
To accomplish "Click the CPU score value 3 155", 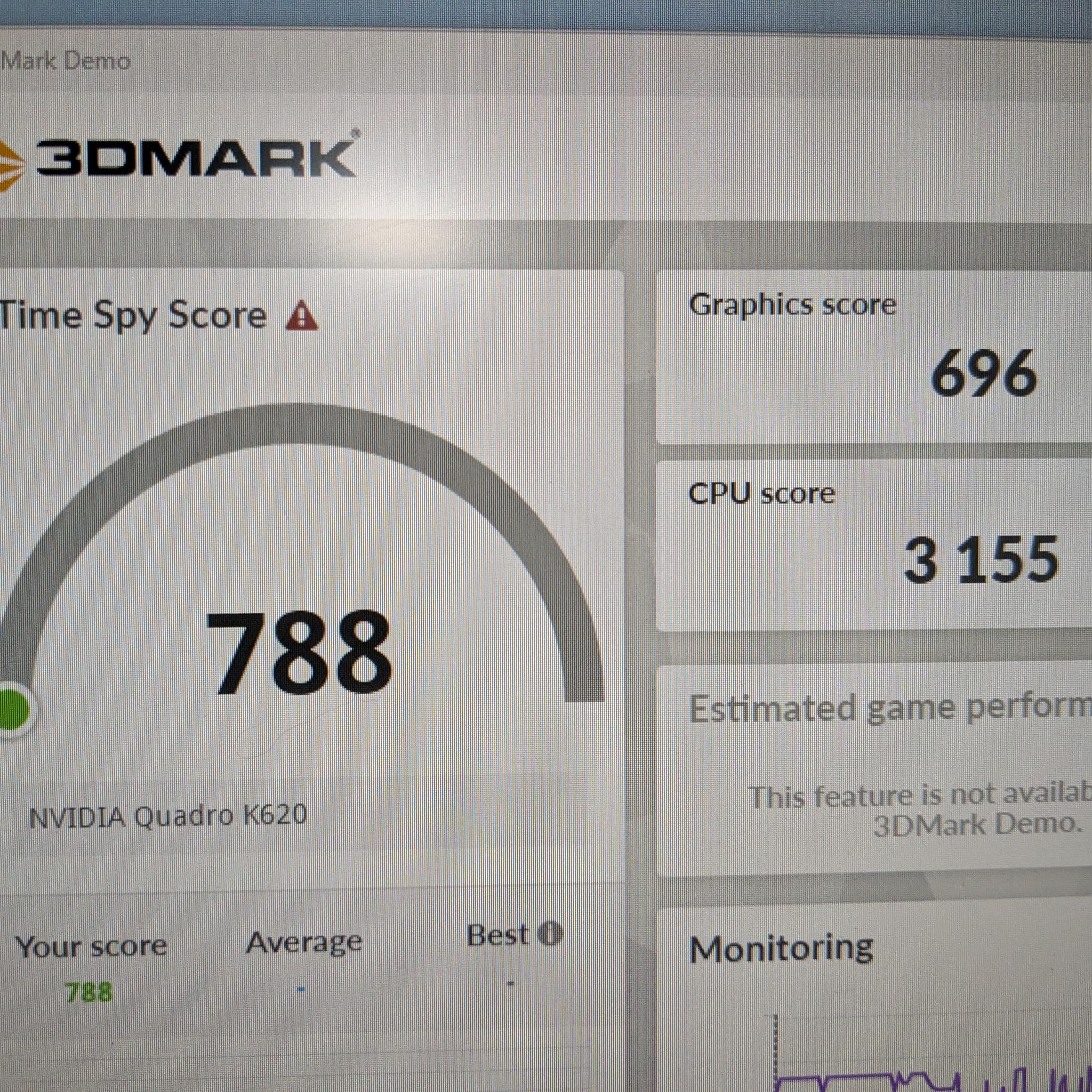I will [x=981, y=559].
